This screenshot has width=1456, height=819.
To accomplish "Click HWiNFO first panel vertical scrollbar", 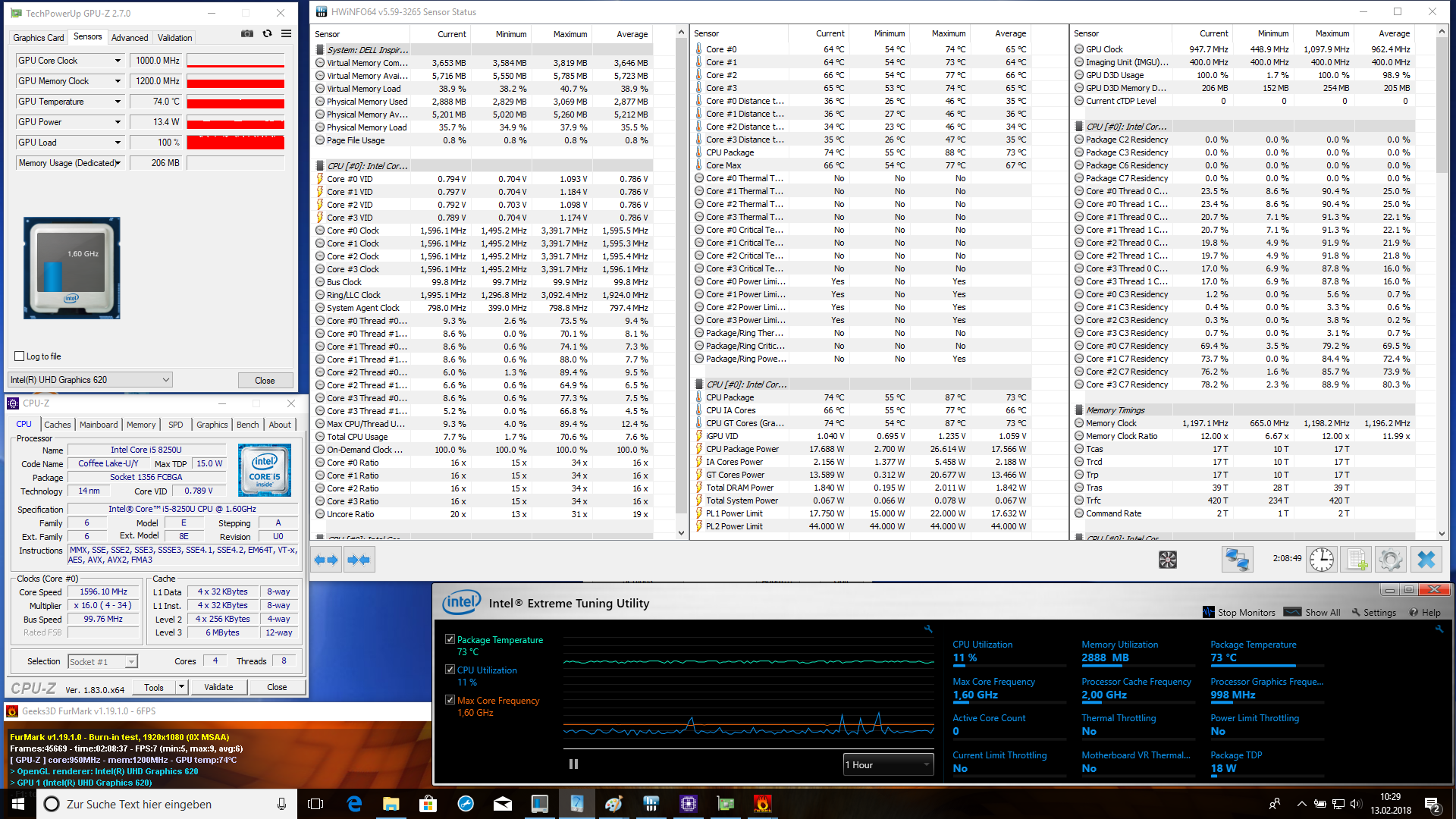I will 681,282.
